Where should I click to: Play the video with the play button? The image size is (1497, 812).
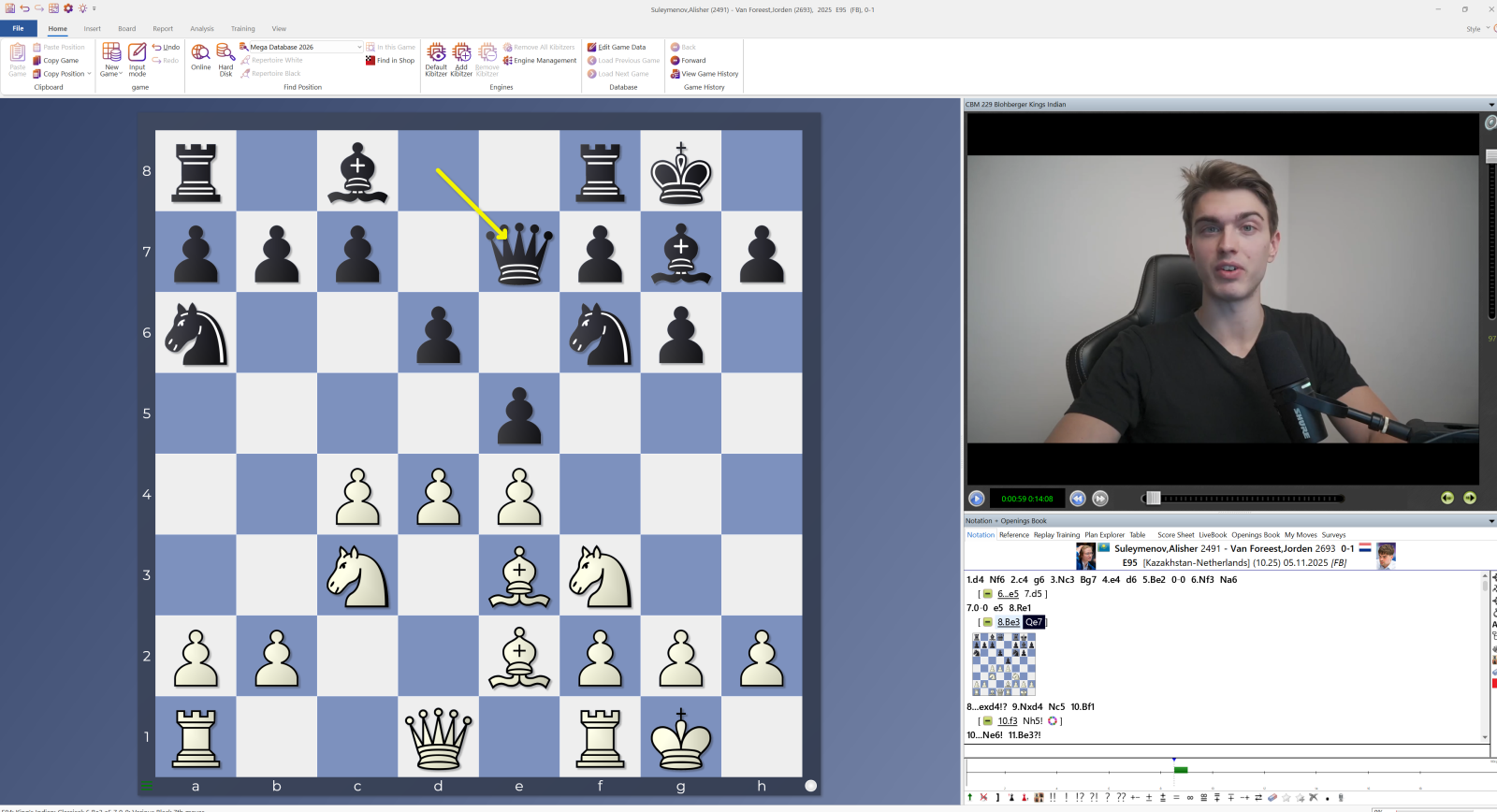[976, 499]
